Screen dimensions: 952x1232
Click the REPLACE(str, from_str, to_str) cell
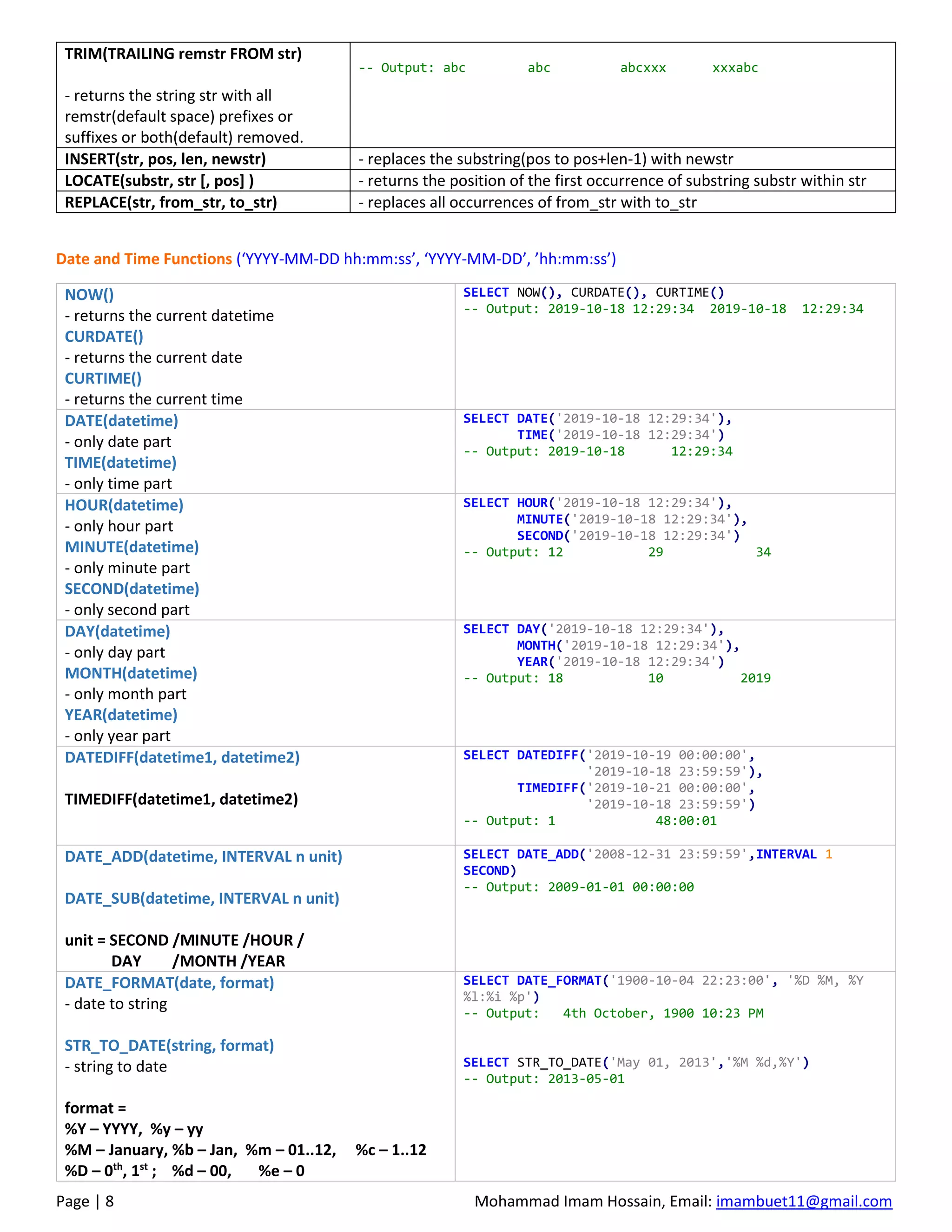[x=170, y=202]
